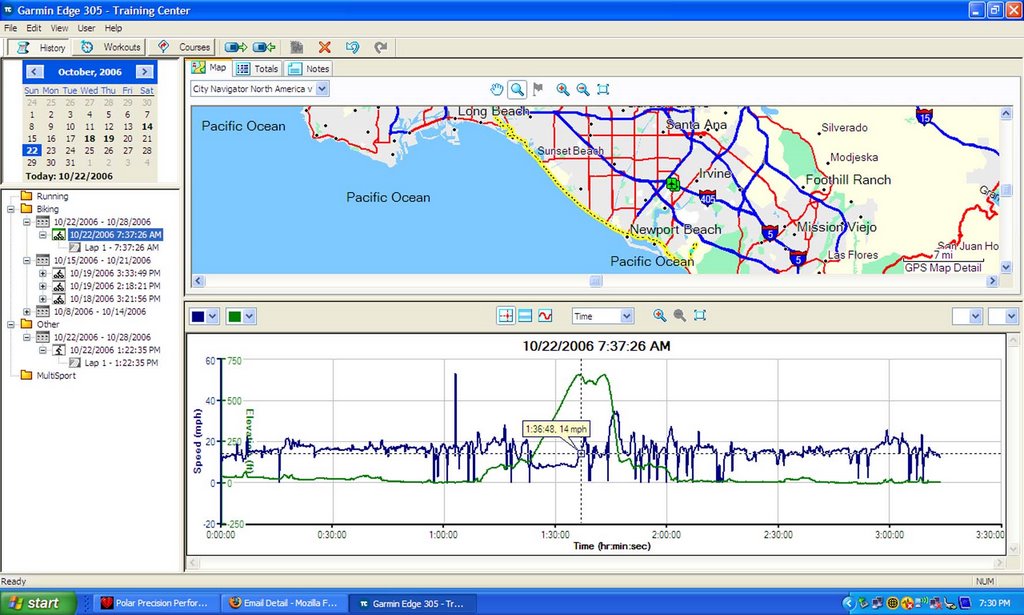Switch to the Notes tab
This screenshot has height=615, width=1024.
click(308, 69)
